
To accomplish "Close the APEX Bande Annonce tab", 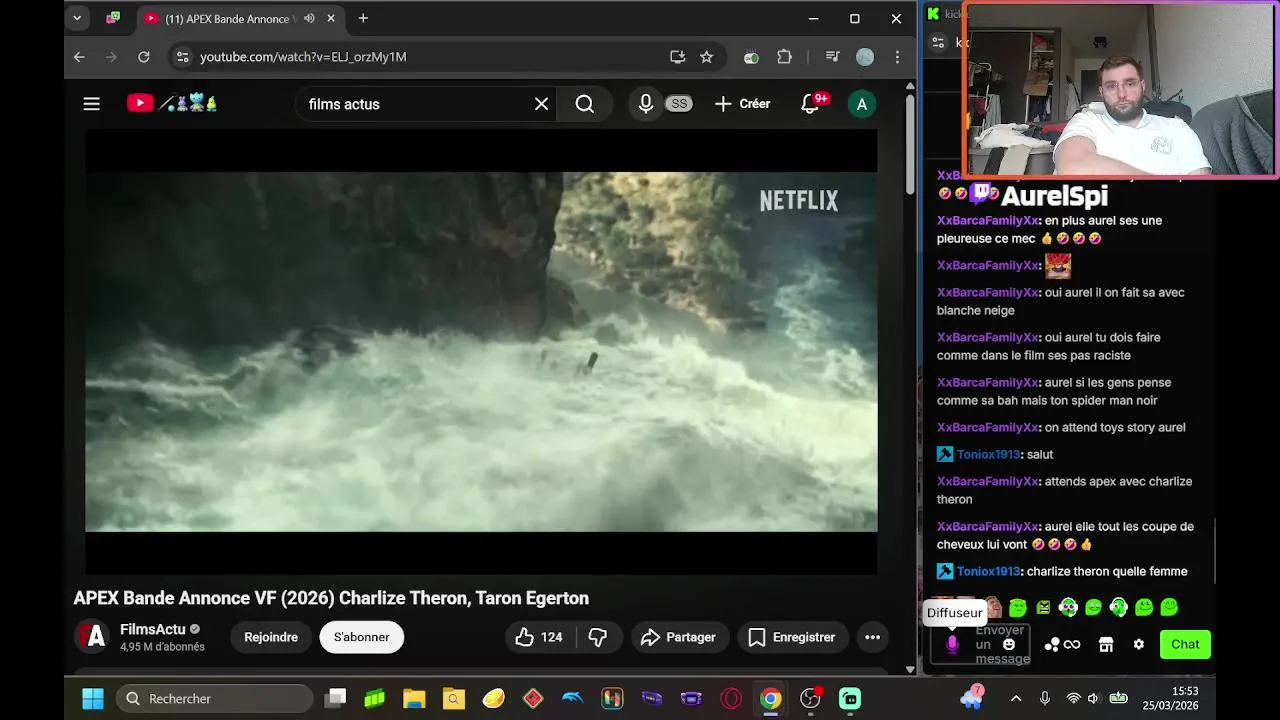I will click(x=331, y=18).
